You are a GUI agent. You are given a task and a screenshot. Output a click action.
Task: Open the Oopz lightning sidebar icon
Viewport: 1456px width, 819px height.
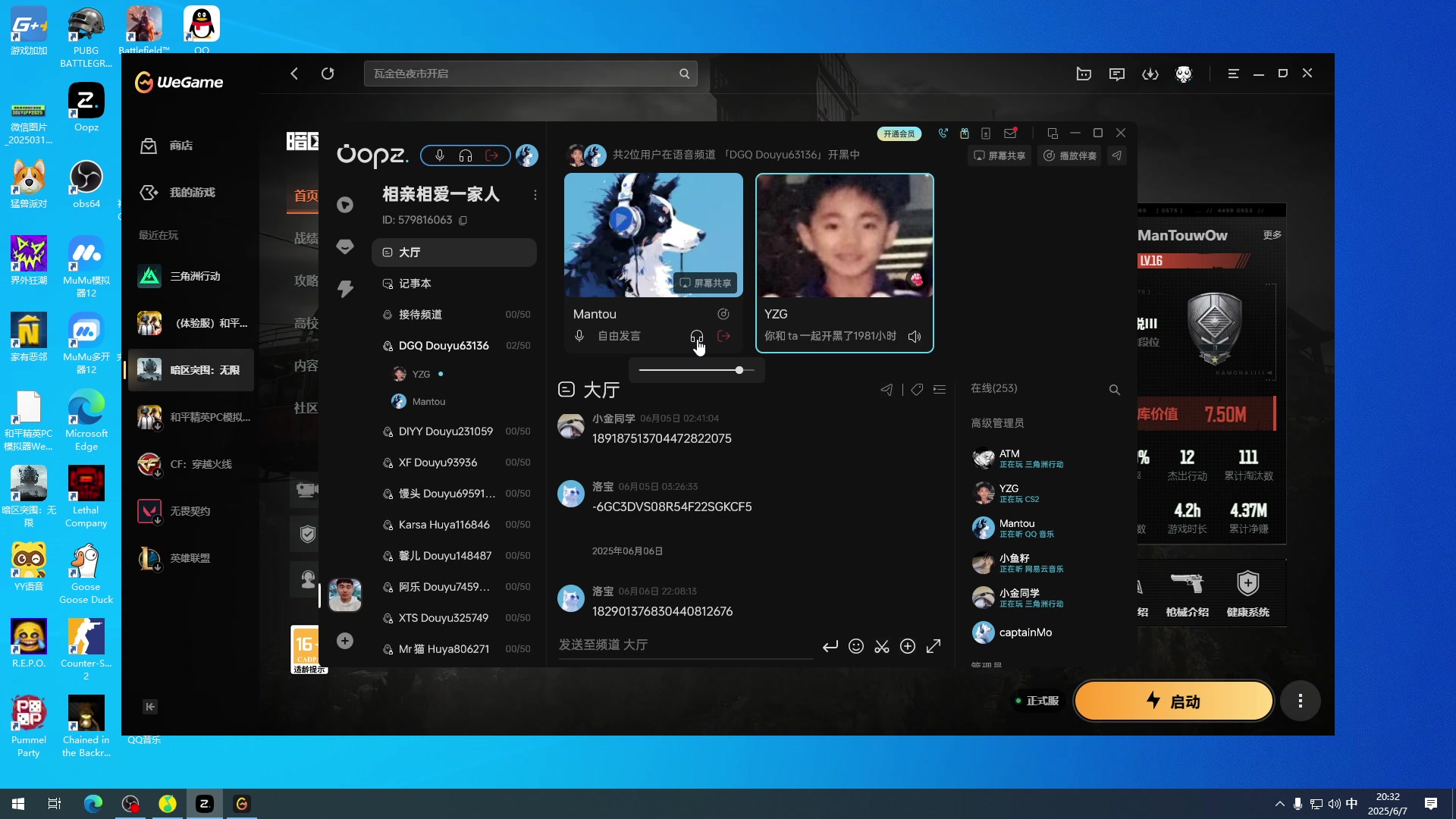point(345,288)
